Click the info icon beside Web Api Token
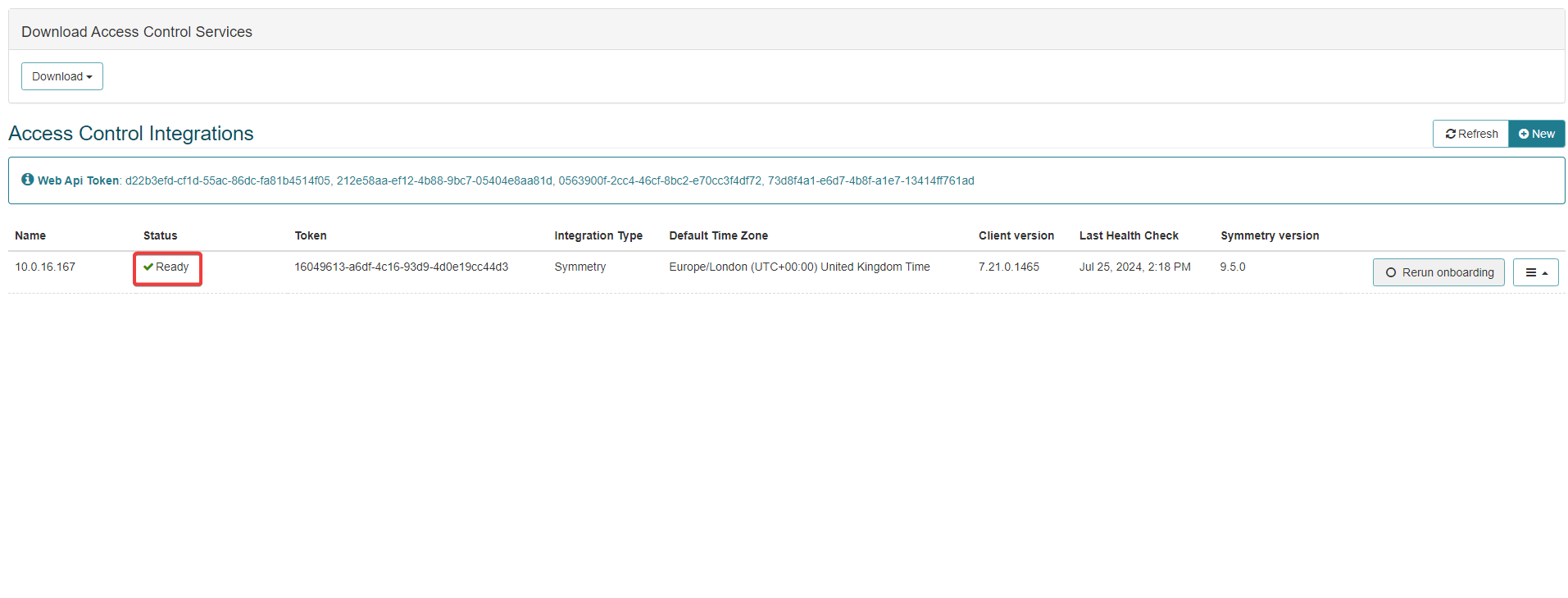This screenshot has height=598, width=1568. tap(28, 180)
